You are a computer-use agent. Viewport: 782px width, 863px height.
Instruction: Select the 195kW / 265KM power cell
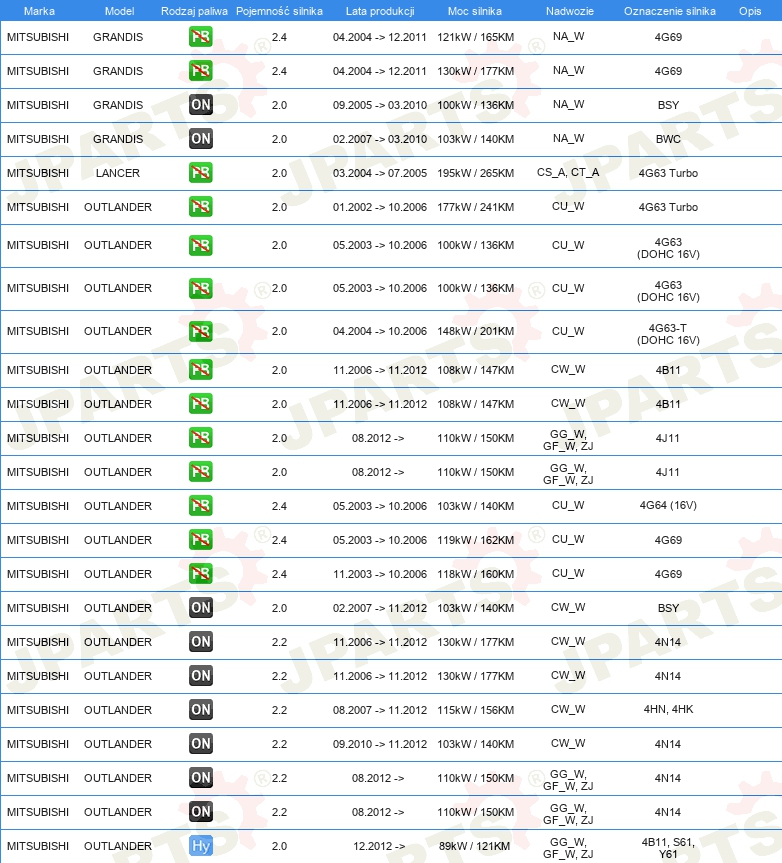point(475,173)
